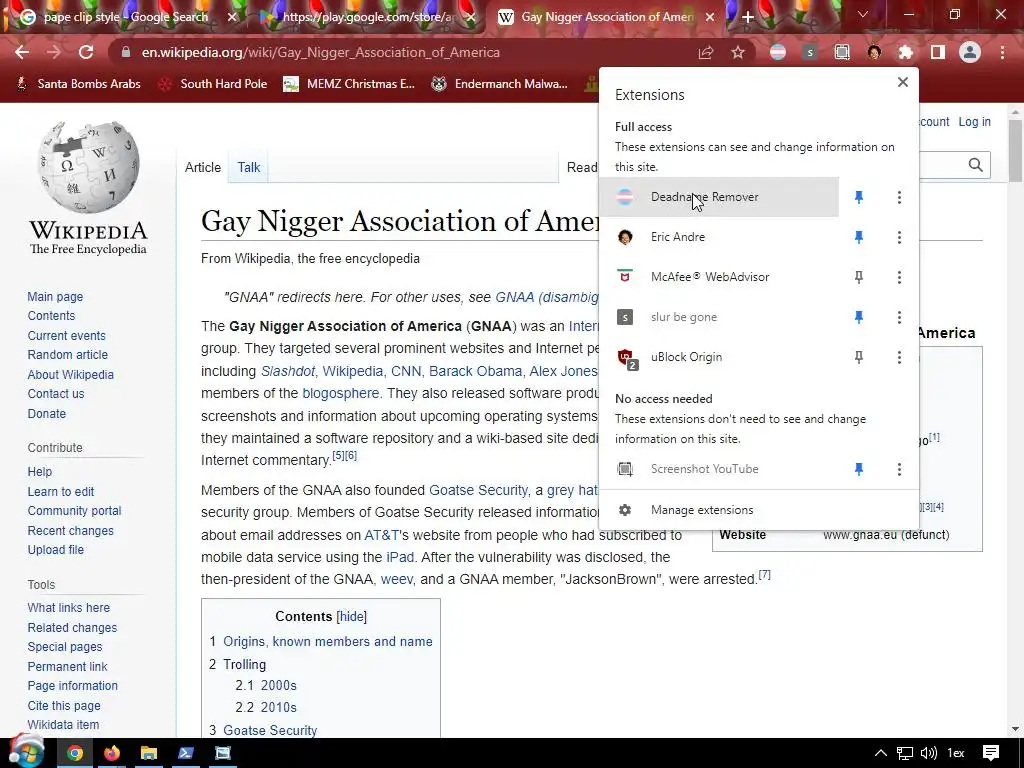
Task: Click the Wikipedia globe logo
Action: coord(88,166)
